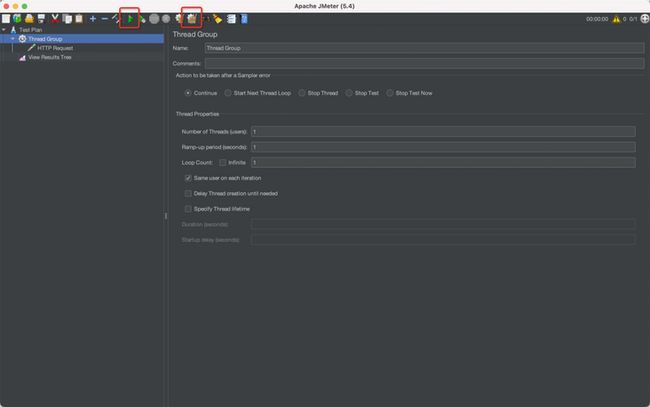Click the yellow warning log icon
Viewport: 650px width, 407px height.
616,19
